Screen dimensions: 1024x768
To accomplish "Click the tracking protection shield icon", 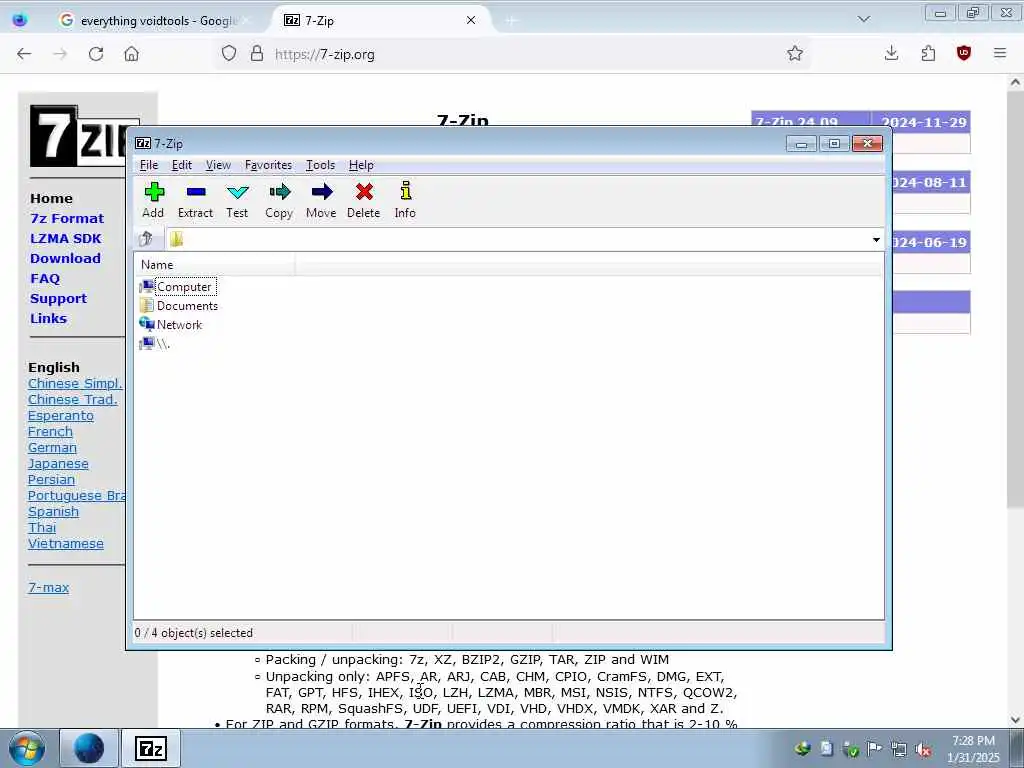I will coord(229,54).
